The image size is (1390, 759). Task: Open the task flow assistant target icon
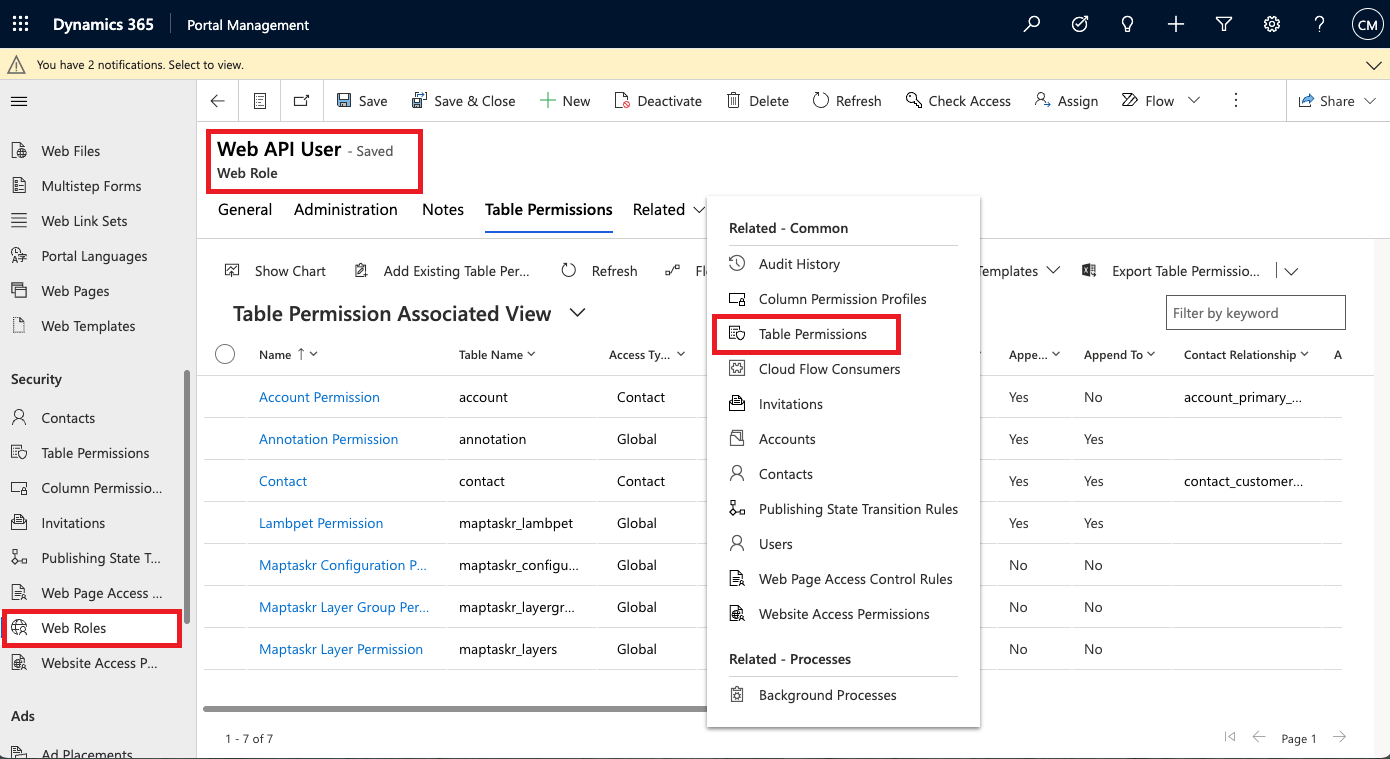coord(1080,24)
